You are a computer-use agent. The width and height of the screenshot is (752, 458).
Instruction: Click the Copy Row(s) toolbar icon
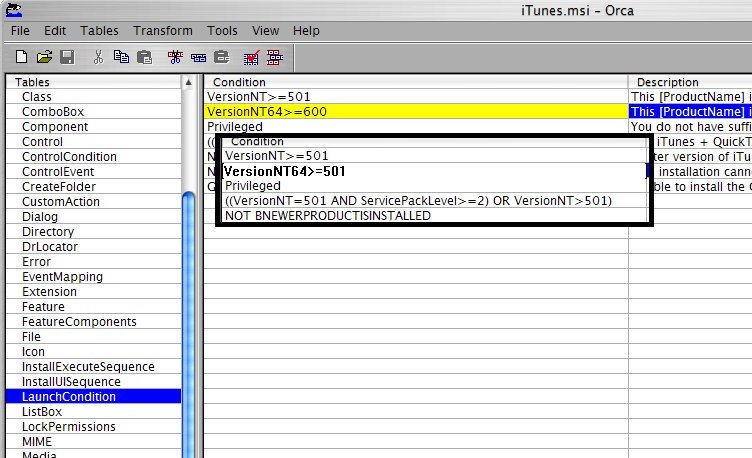point(198,58)
